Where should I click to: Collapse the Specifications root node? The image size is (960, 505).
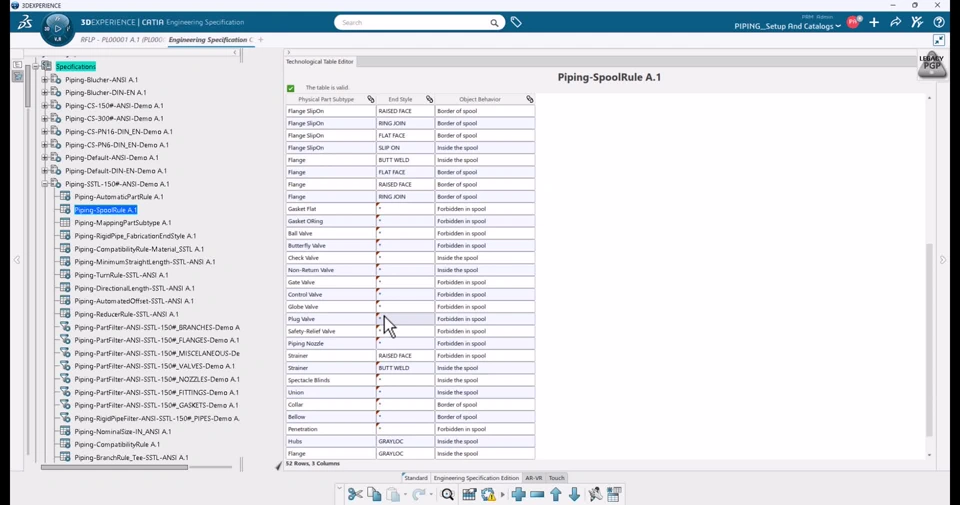click(x=36, y=66)
